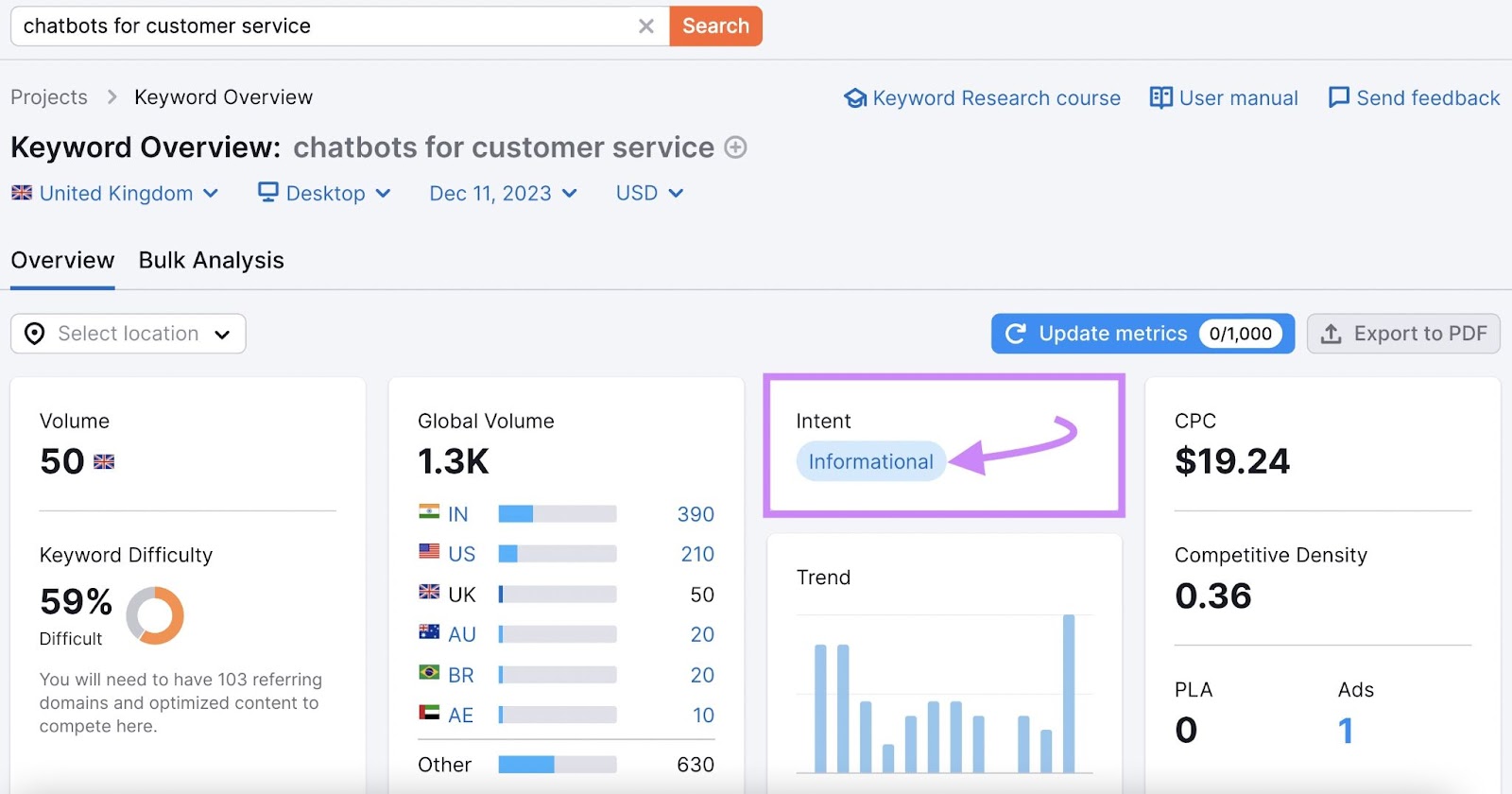The height and width of the screenshot is (794, 1512).
Task: Open the Keyword Research course link
Action: (996, 98)
